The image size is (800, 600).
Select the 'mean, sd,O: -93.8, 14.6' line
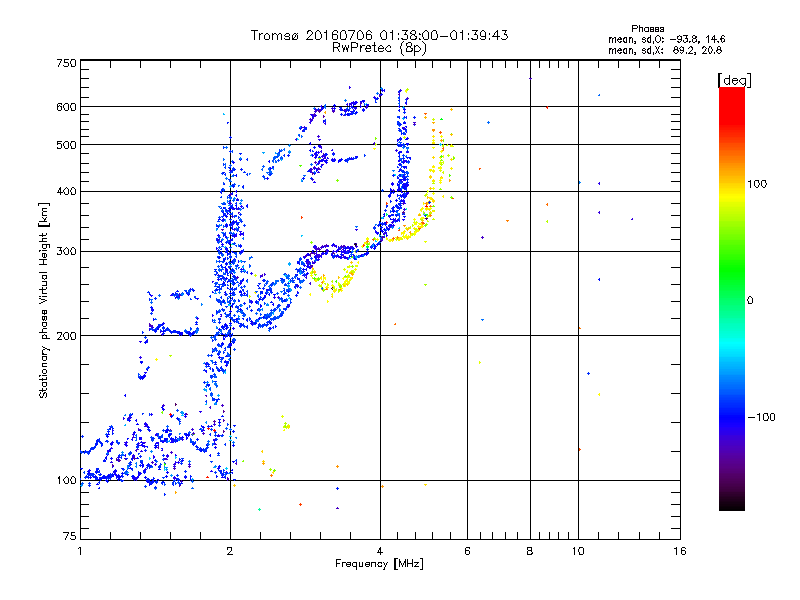click(666, 39)
